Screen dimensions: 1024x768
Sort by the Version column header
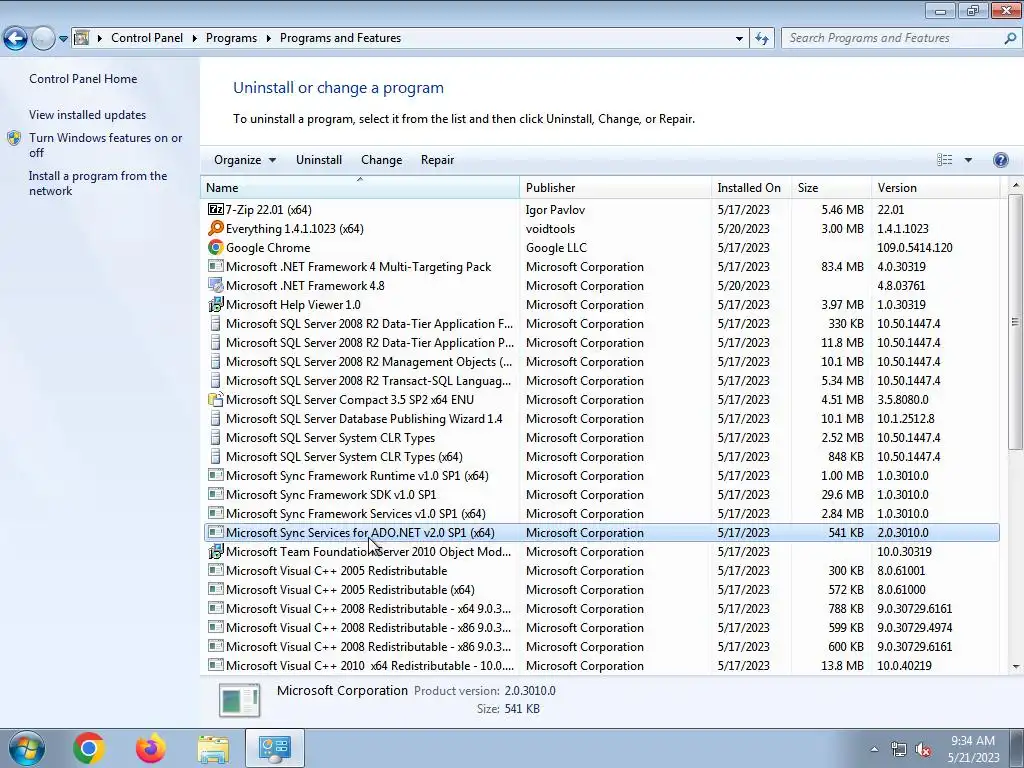(x=935, y=187)
